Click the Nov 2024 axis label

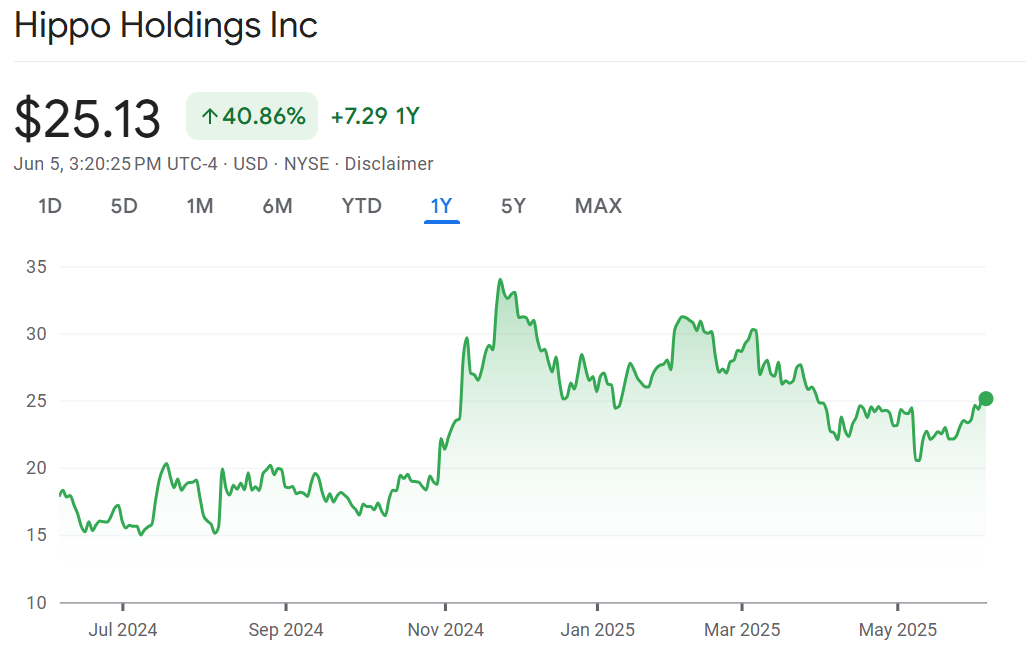pos(446,630)
